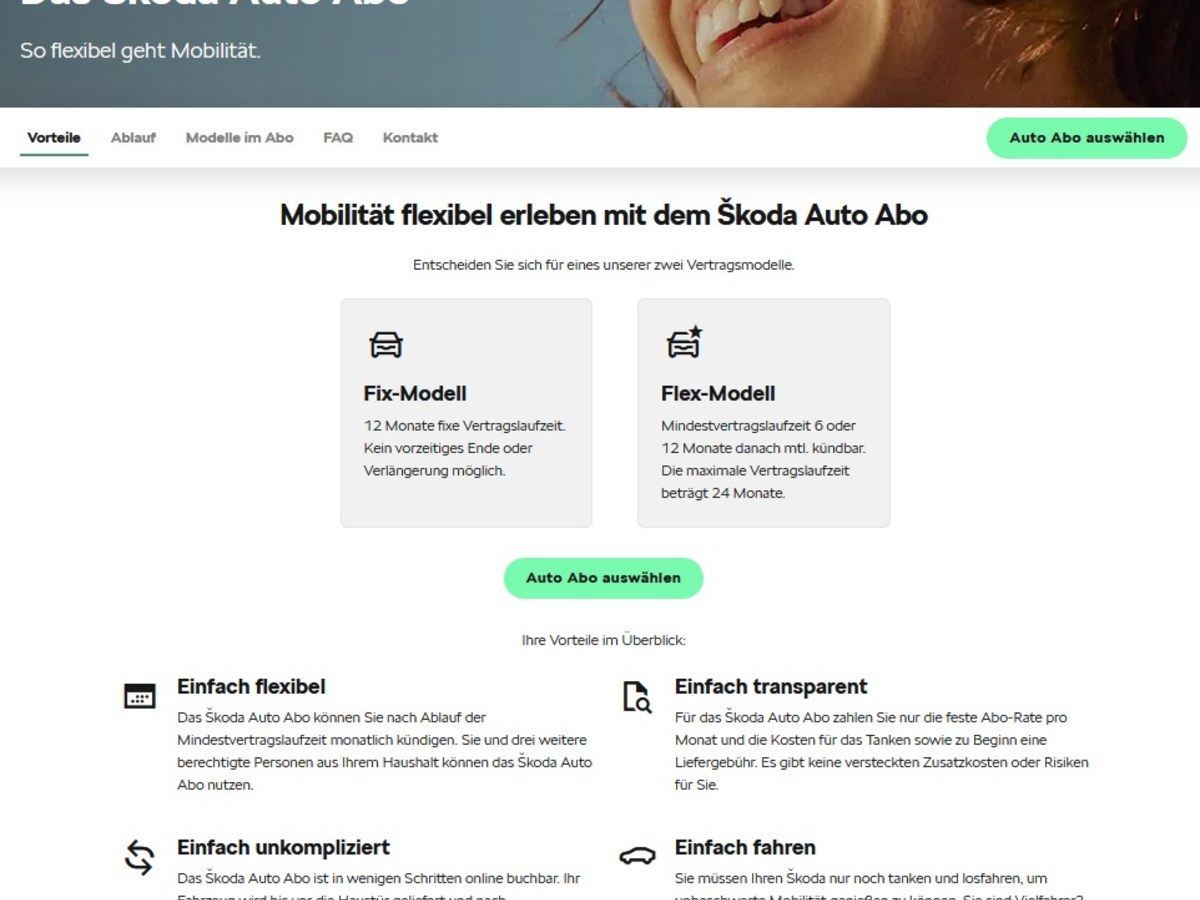This screenshot has width=1200, height=900.
Task: Jump to the Kontakt section
Action: pos(410,138)
